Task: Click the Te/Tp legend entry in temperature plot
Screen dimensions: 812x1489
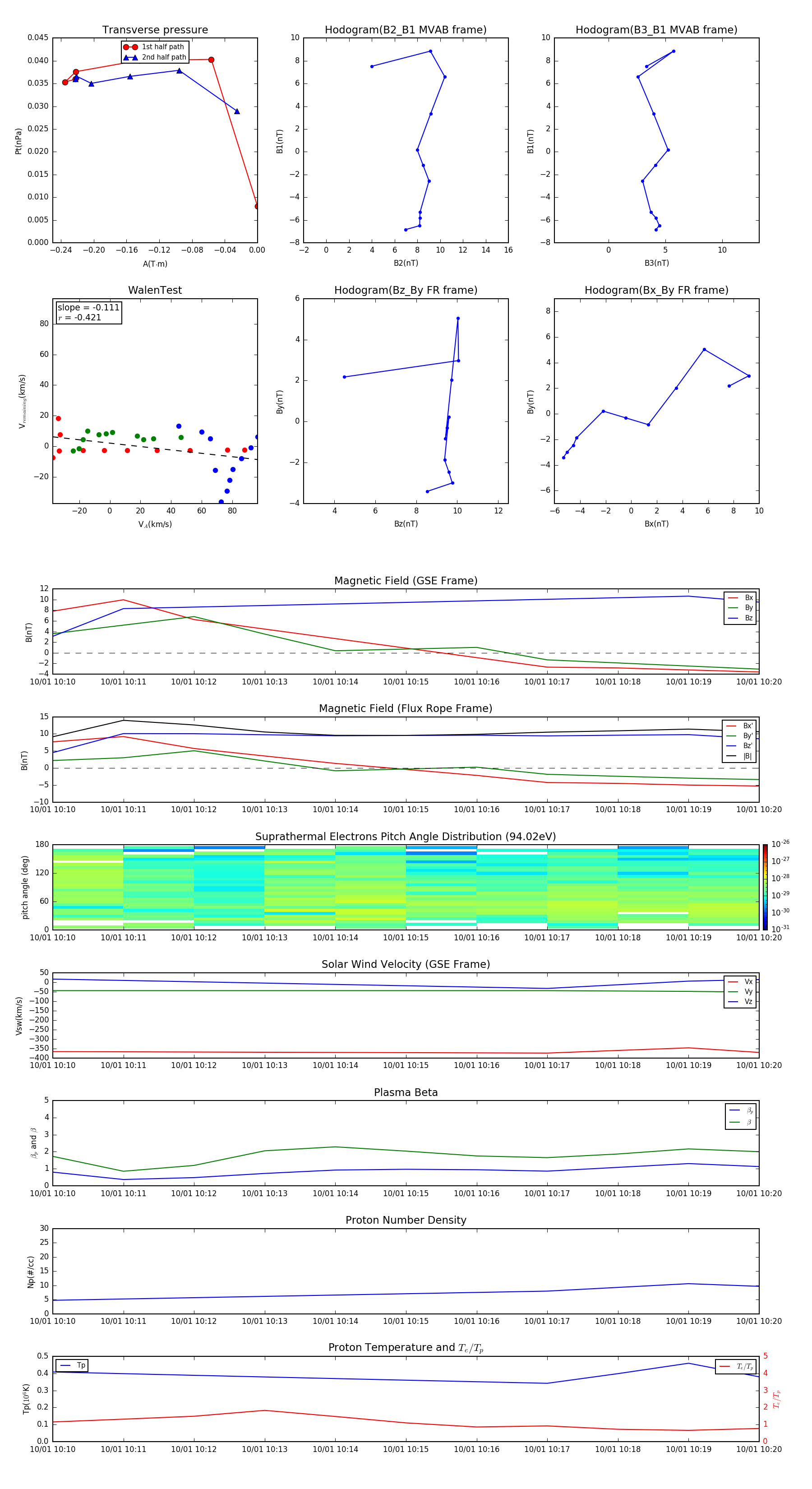Action: click(x=736, y=1367)
